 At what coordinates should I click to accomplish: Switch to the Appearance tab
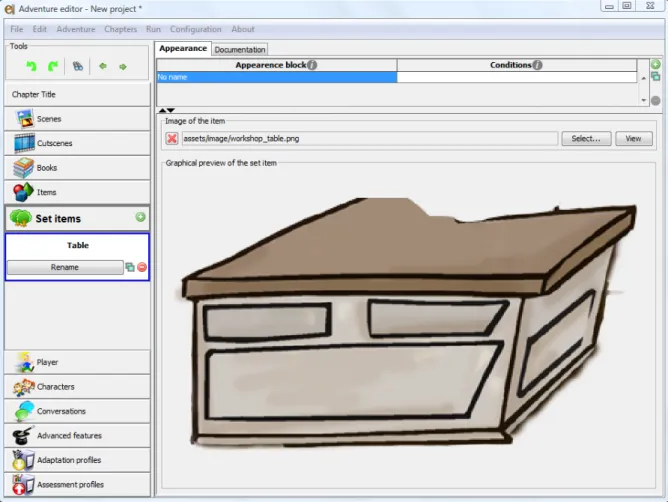[x=183, y=49]
